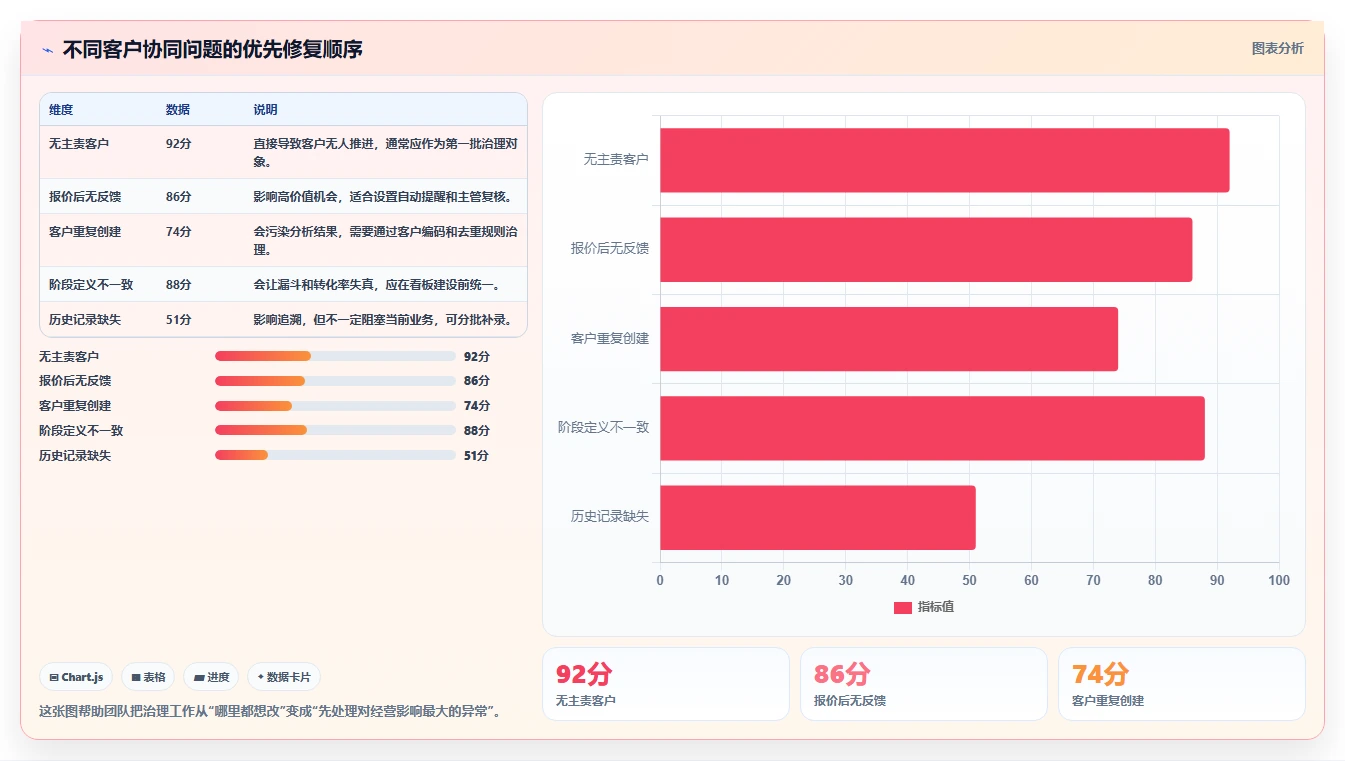The width and height of the screenshot is (1345, 761).
Task: Select the 进度 tag pill
Action: pos(211,677)
